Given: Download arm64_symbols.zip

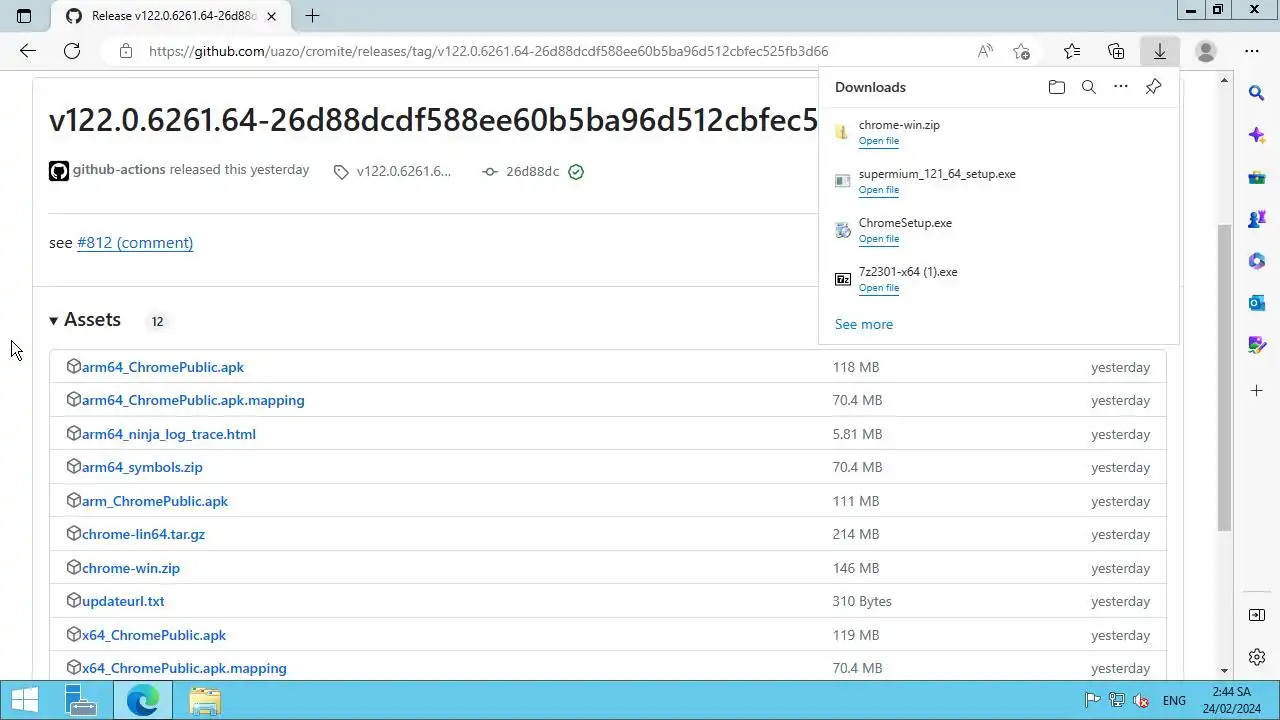Looking at the screenshot, I should (142, 467).
